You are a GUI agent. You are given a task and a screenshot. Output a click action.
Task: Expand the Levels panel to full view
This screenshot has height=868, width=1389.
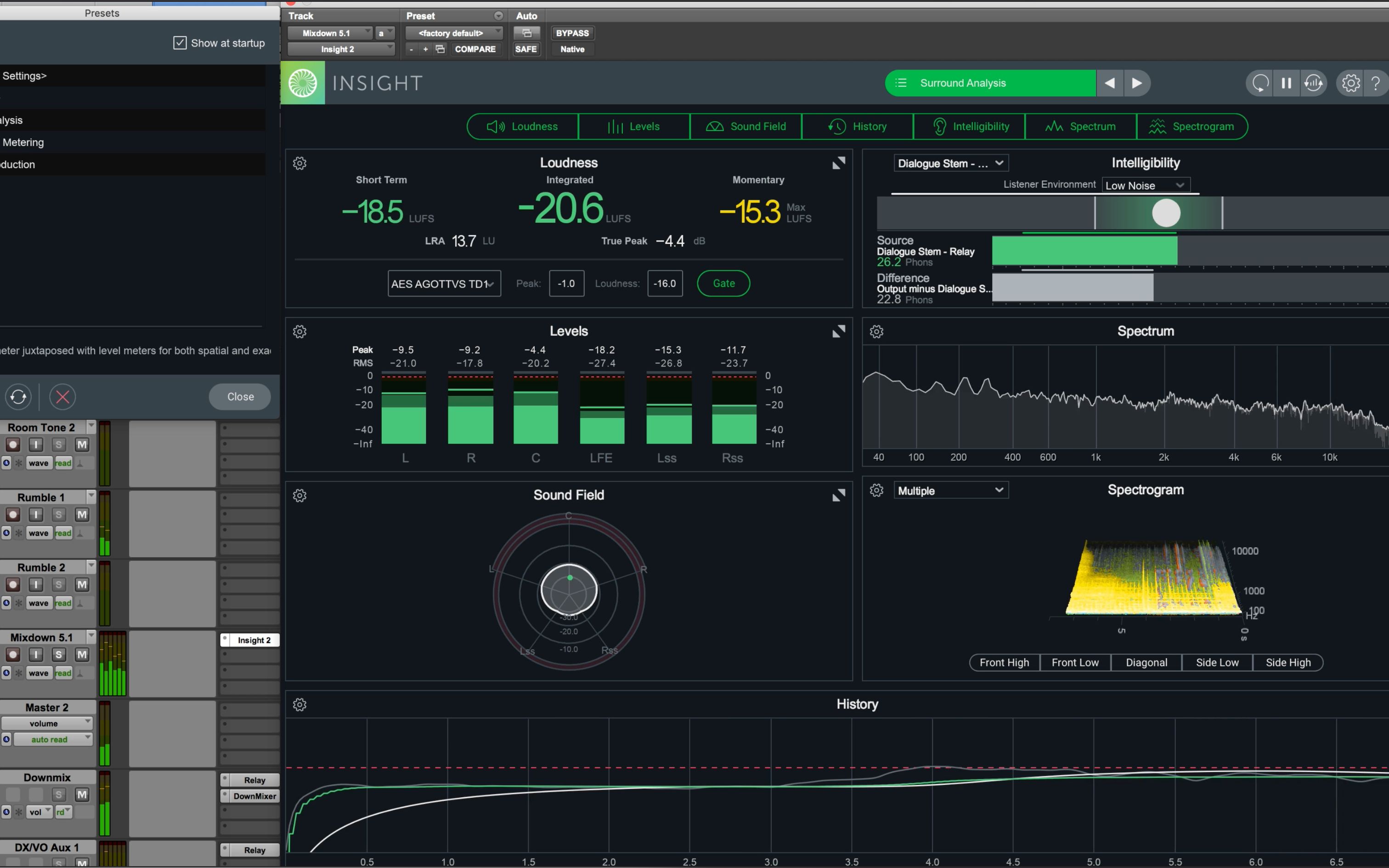point(839,332)
